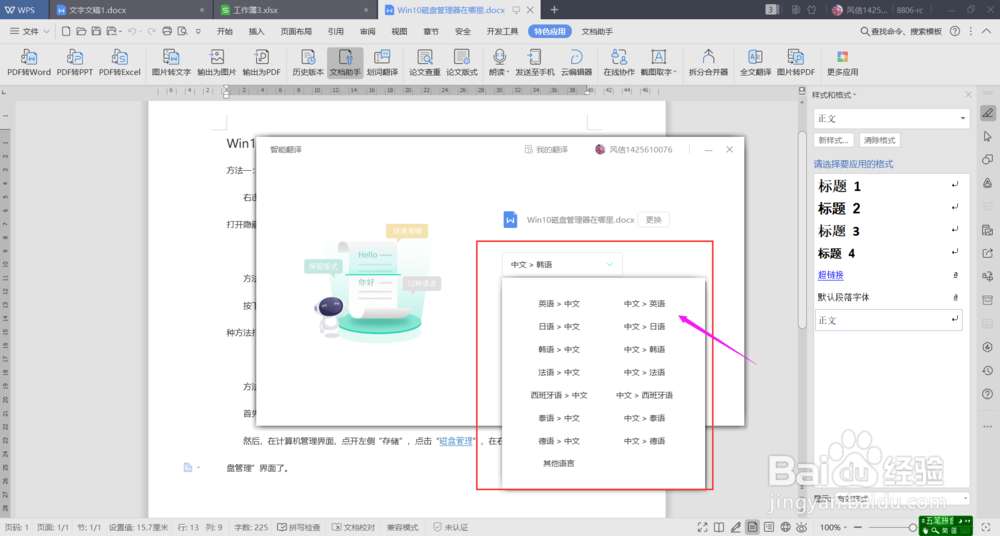Enable eye-protection mode icon in status bar
The image size is (1000, 536).
(x=802, y=527)
